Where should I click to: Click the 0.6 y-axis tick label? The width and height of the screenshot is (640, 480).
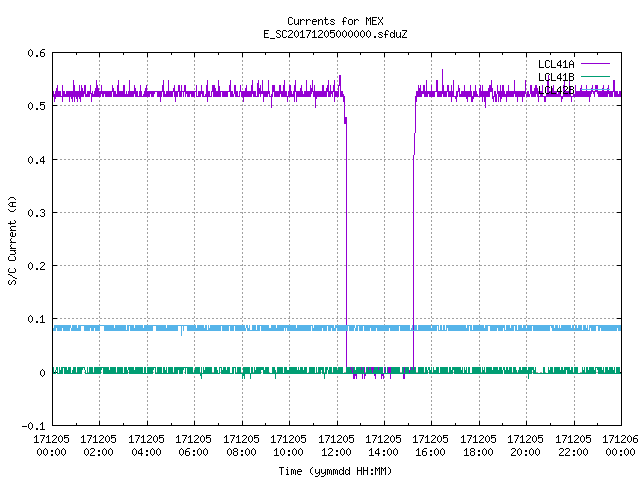[36, 53]
